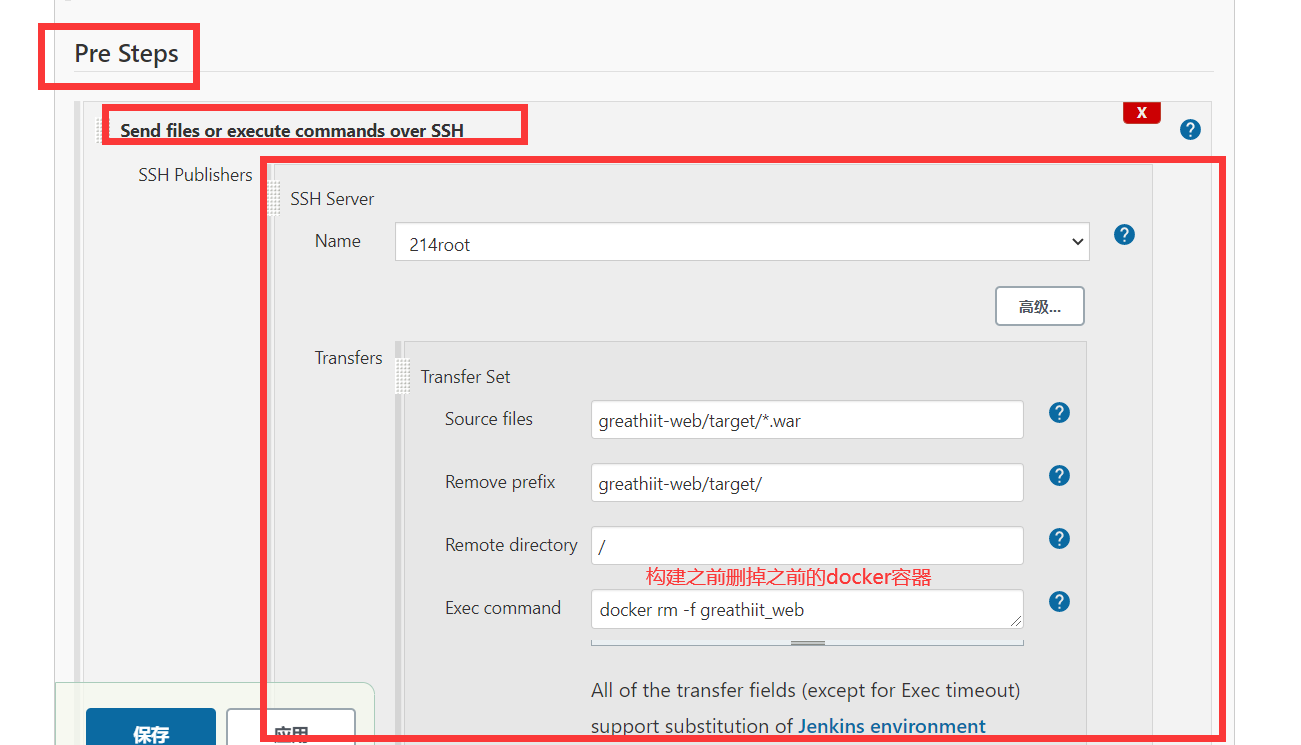Focus the Remote directory input field
1301x745 pixels.
pos(807,546)
